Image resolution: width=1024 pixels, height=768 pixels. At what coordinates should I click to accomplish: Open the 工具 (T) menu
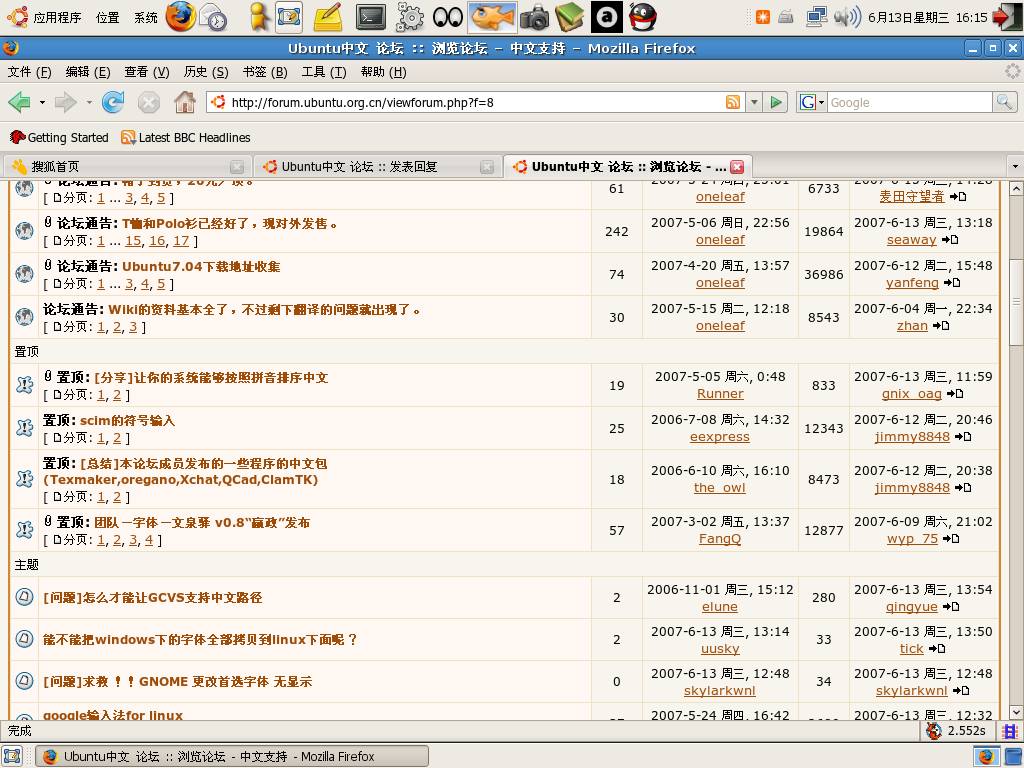[x=324, y=72]
